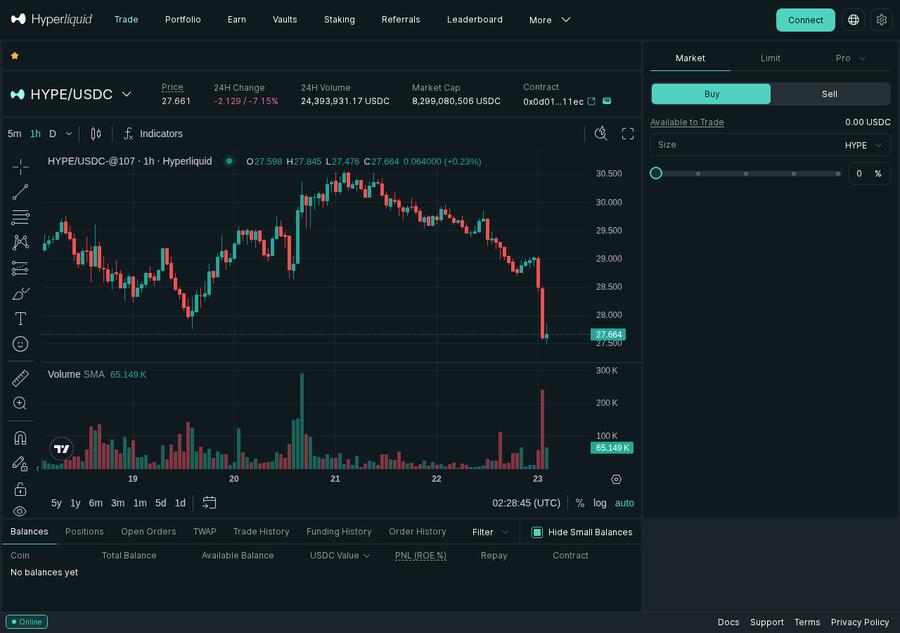This screenshot has width=900, height=633.
Task: Open the emoji stickers tool
Action: [x=20, y=343]
